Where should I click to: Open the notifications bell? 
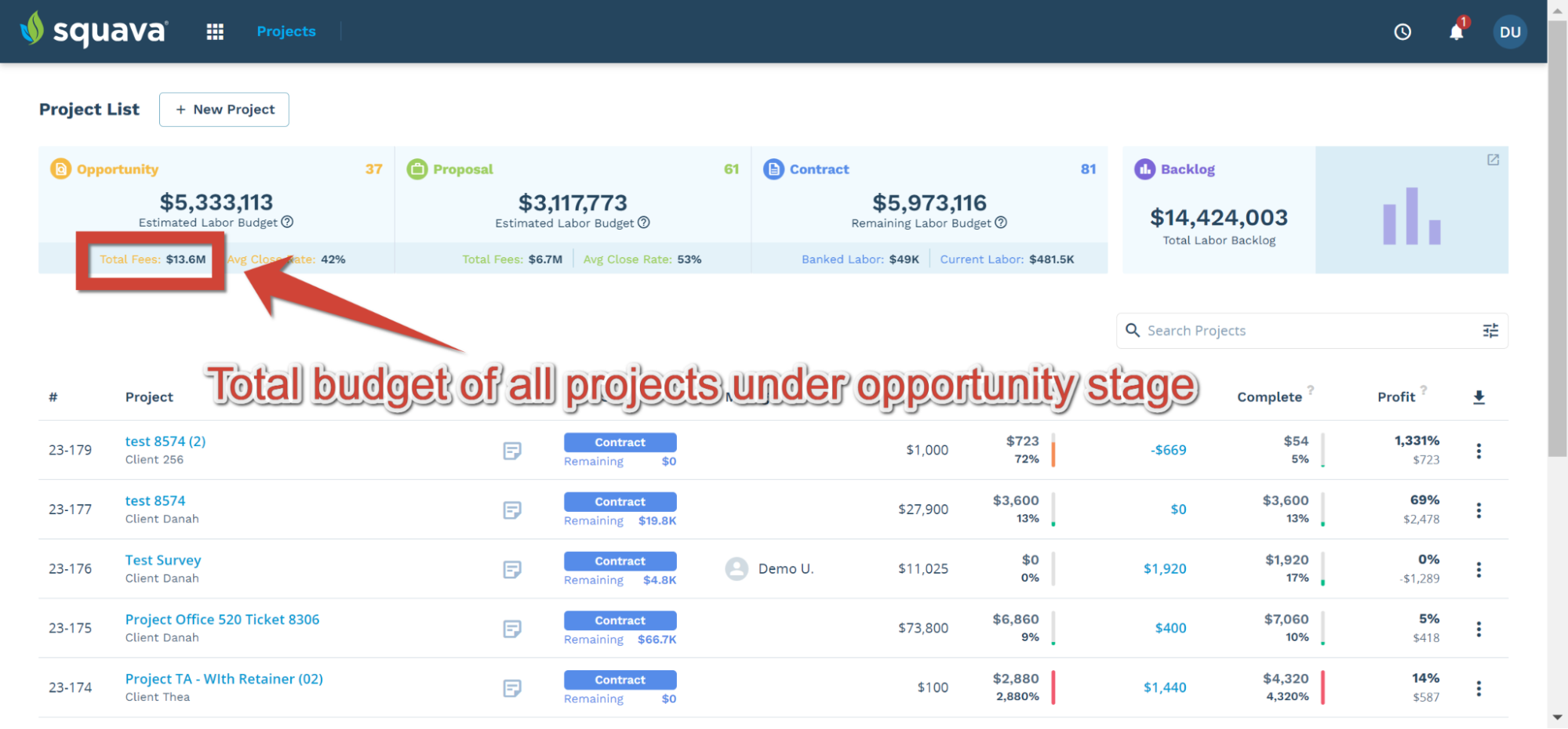(x=1457, y=32)
